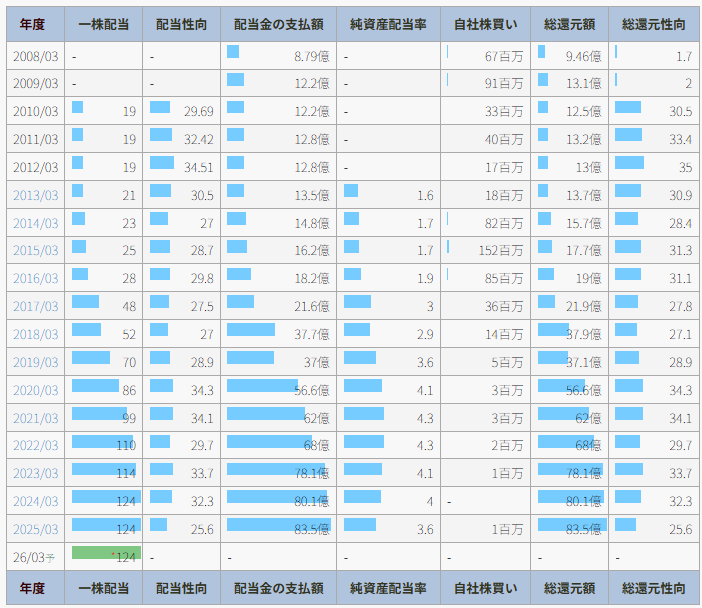Select the 2025/03 fiscal year link
702x608 pixels.
pyautogui.click(x=35, y=530)
